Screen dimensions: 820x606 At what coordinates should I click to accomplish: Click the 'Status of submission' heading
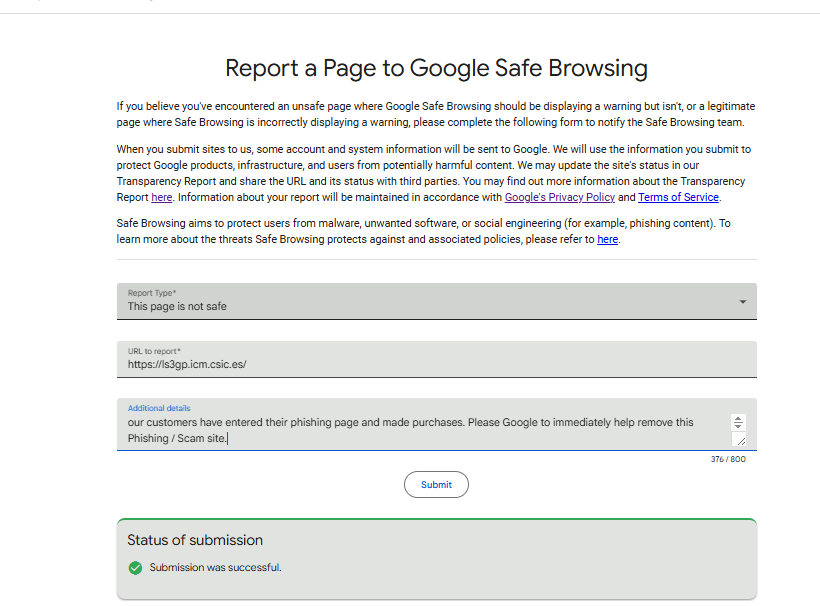(195, 540)
